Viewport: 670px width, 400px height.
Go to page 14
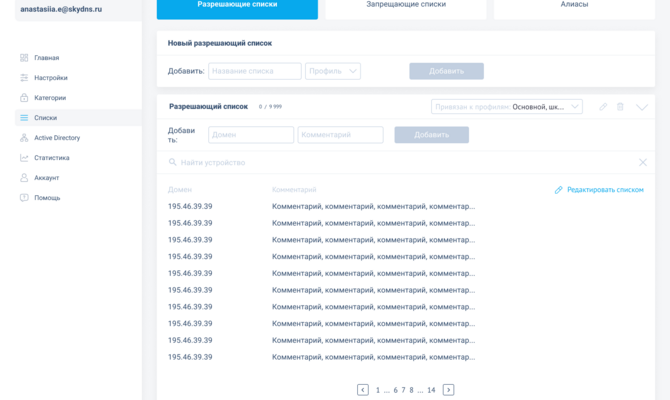tap(431, 390)
